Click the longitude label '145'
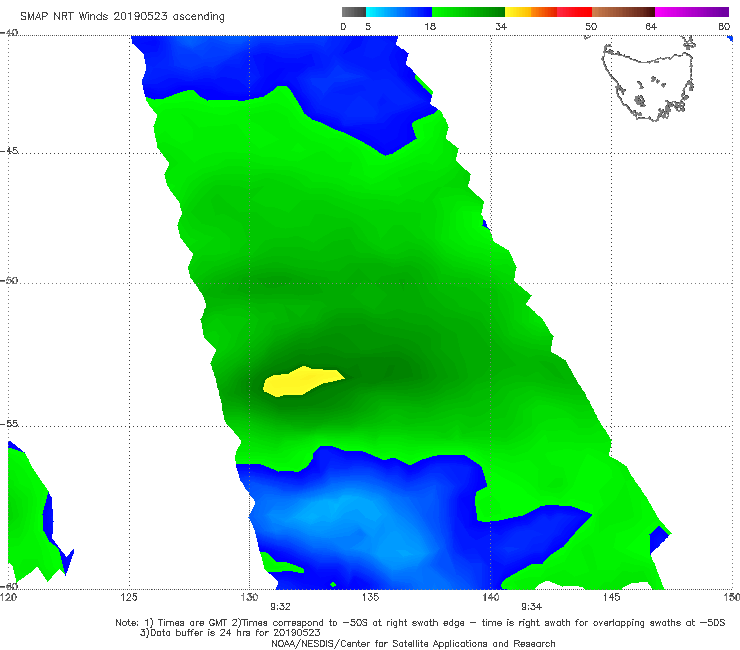 tap(612, 597)
